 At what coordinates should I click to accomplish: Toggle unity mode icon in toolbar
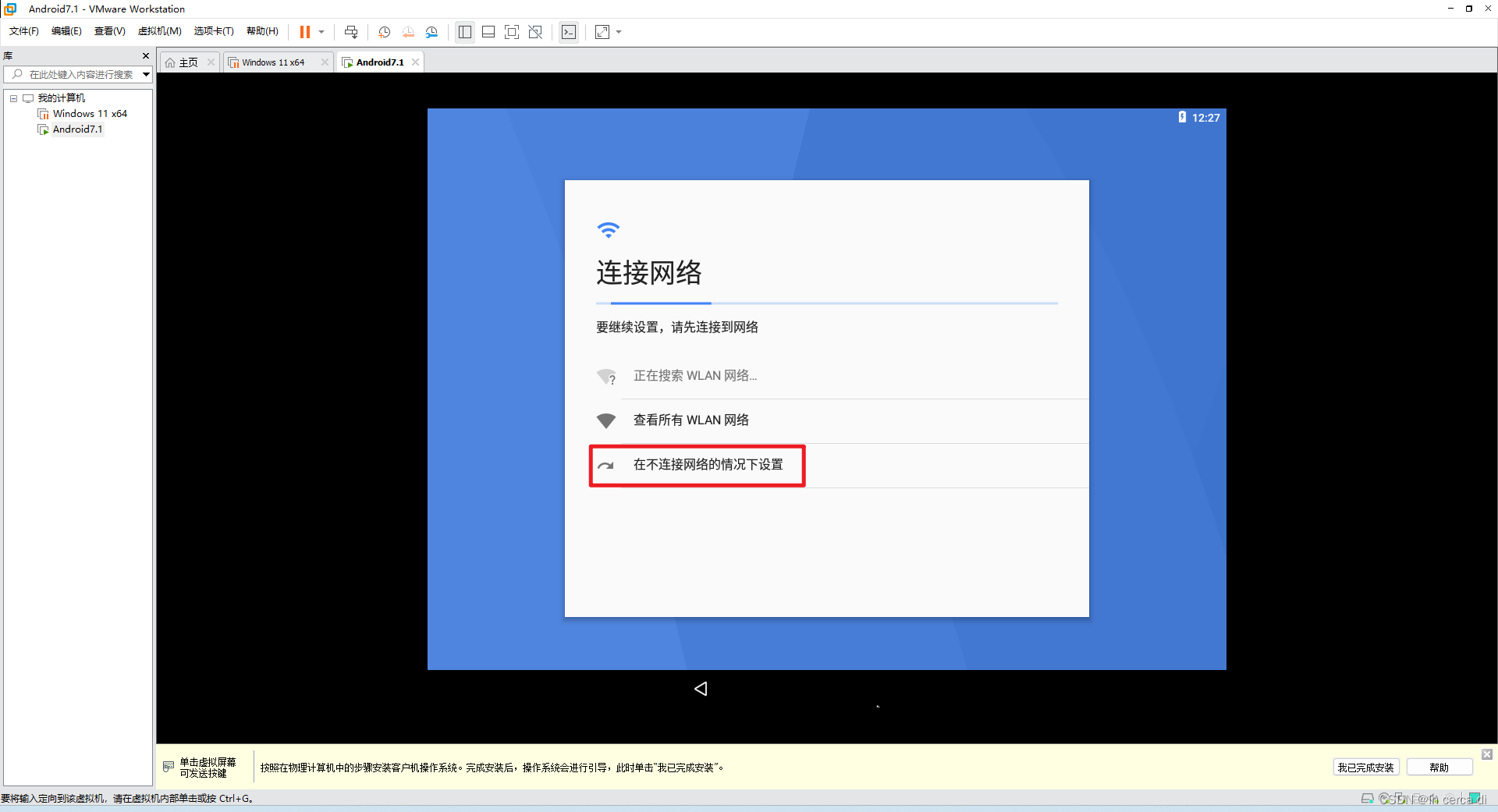pos(535,32)
